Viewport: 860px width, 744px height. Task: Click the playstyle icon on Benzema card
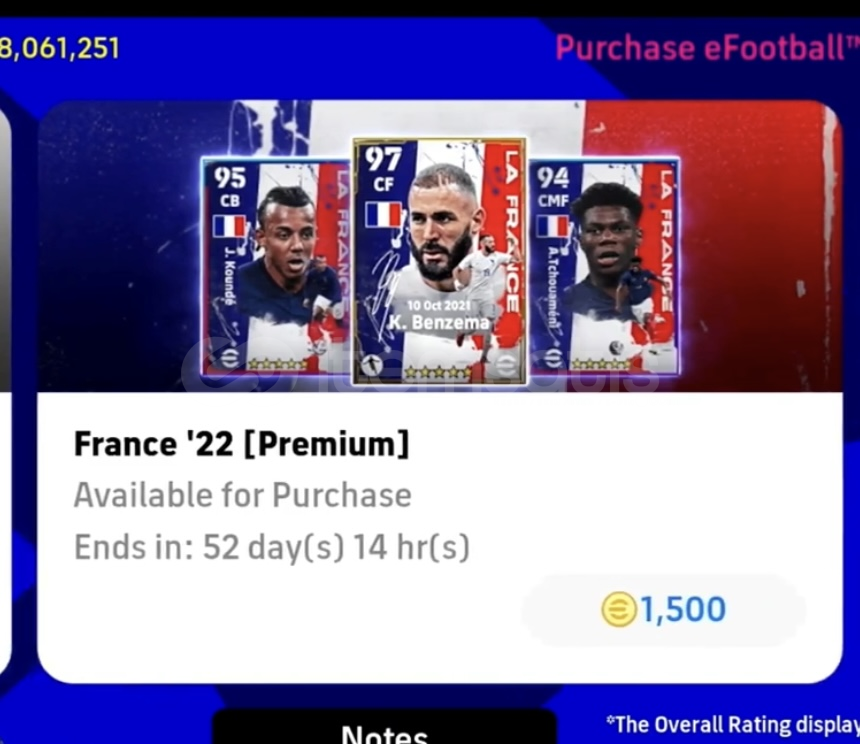(x=374, y=365)
